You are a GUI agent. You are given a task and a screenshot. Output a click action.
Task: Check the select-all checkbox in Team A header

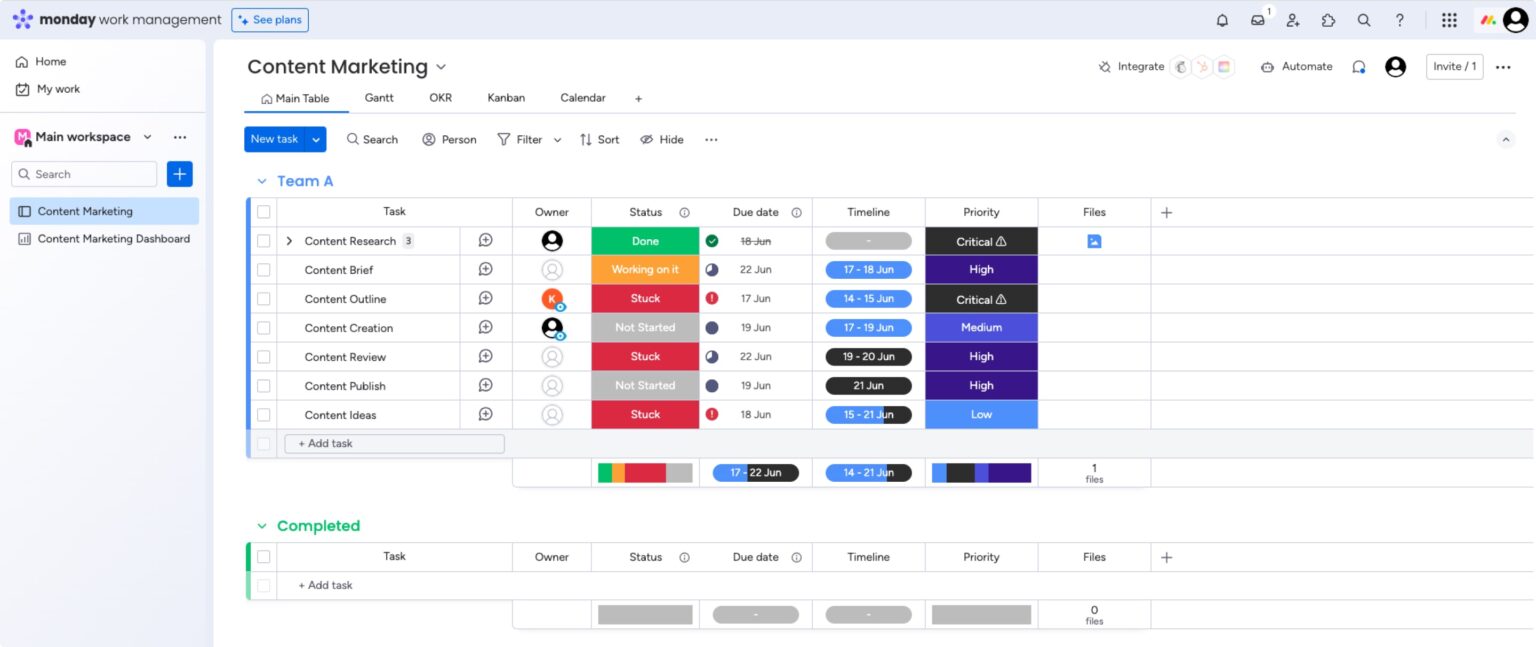264,211
